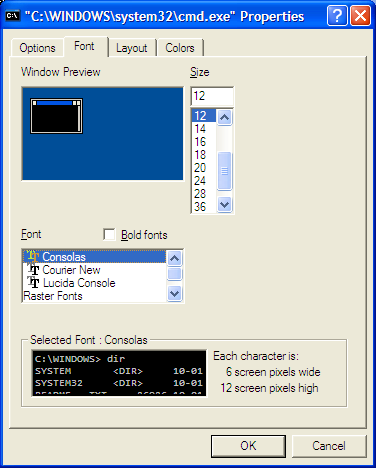Open the Colors tab

tap(180, 48)
